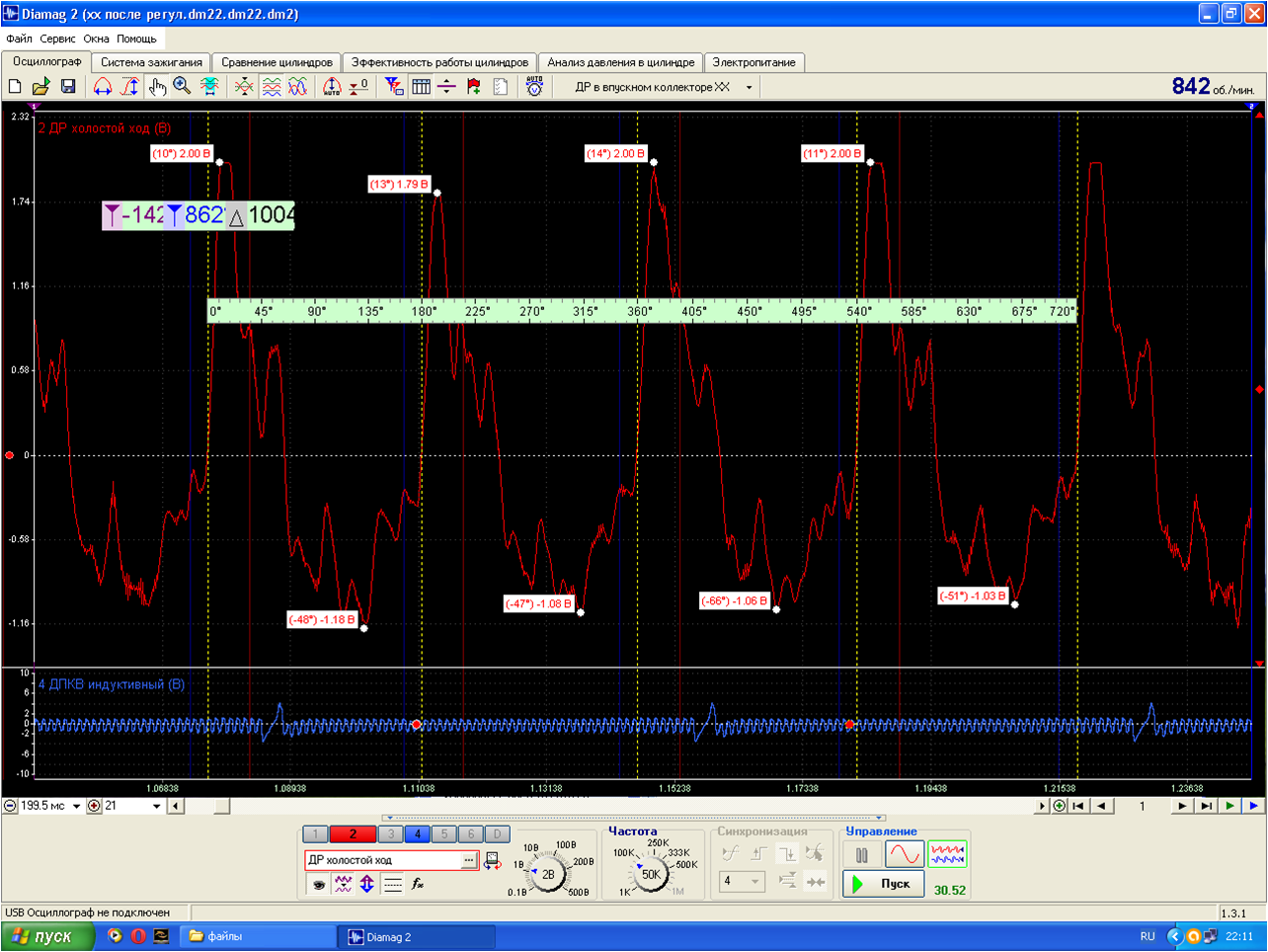Click the vertical measurement arc icon
Image resolution: width=1268 pixels, height=952 pixels.
(x=129, y=87)
